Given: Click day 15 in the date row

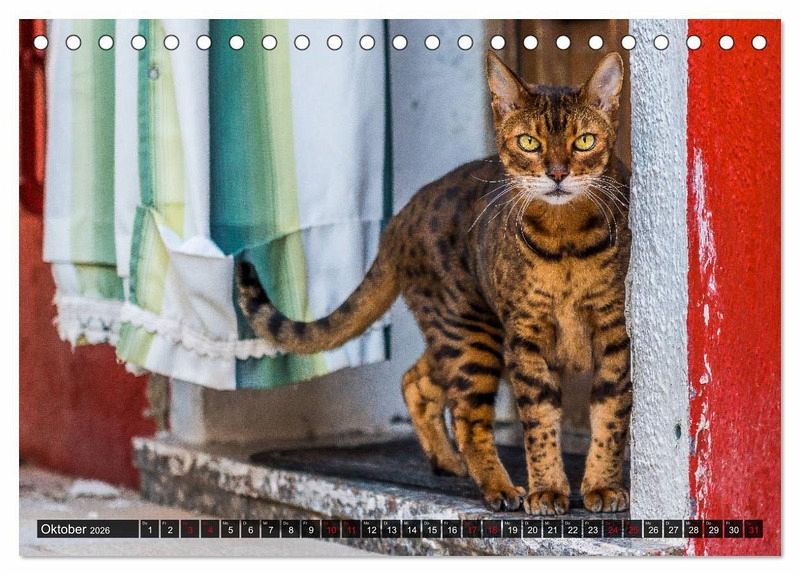Looking at the screenshot, I should click(x=432, y=529).
